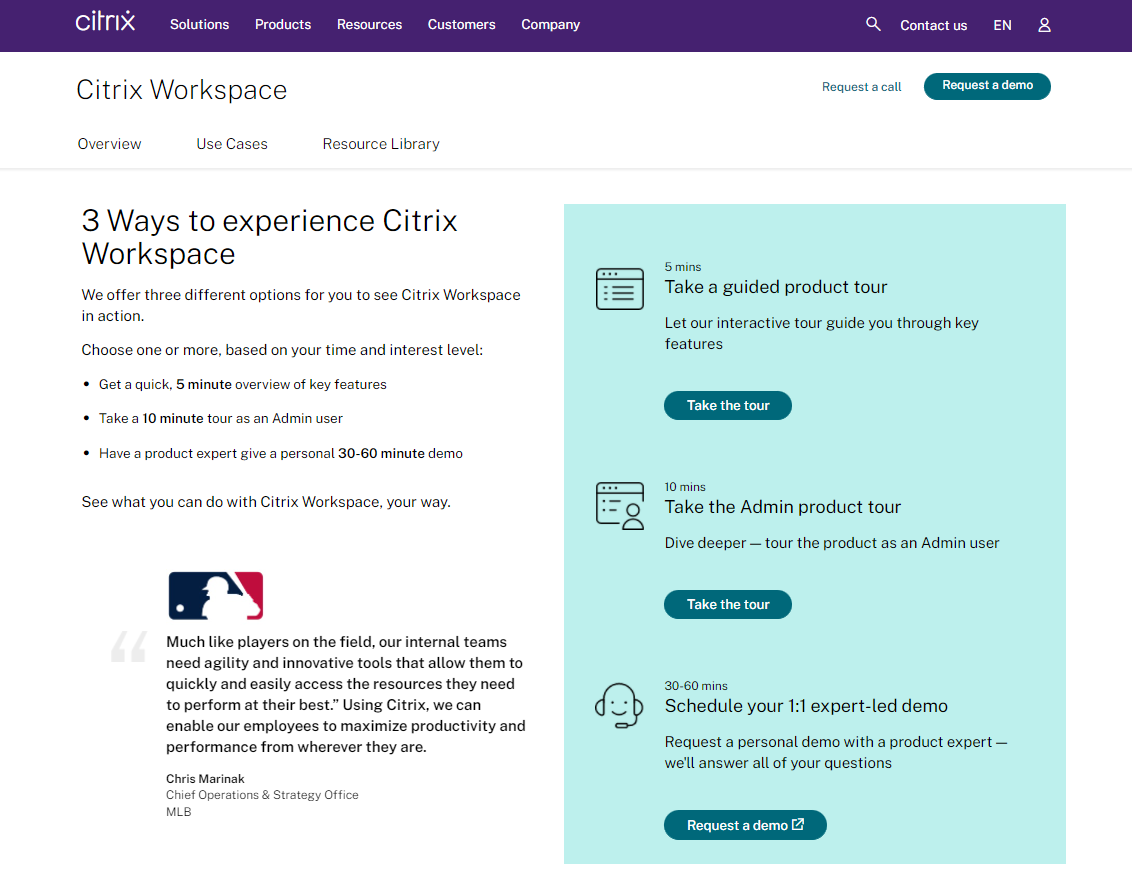1132x888 pixels.
Task: Click Take the tour under guided product tour
Action: point(728,405)
